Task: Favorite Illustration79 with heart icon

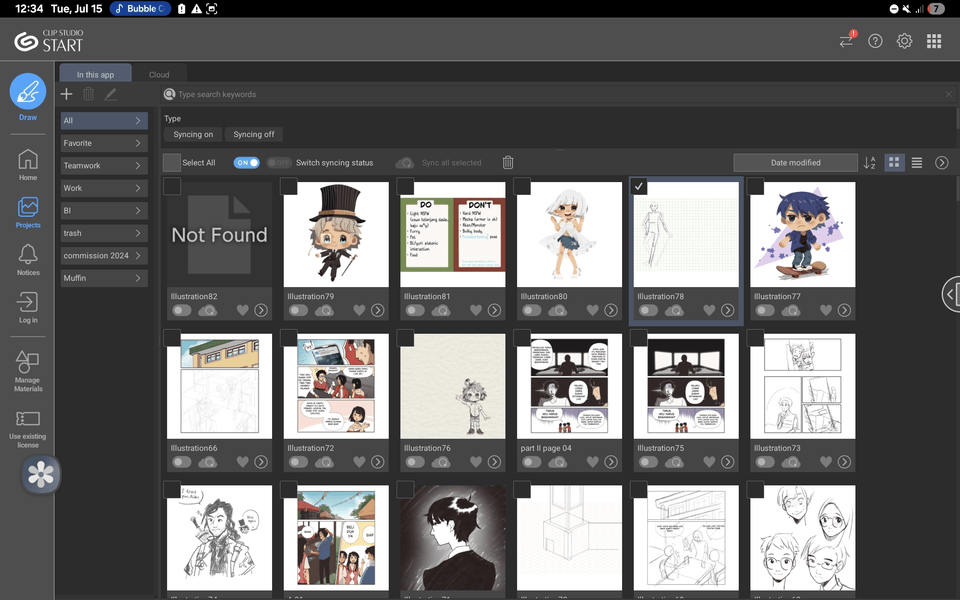Action: pyautogui.click(x=359, y=310)
